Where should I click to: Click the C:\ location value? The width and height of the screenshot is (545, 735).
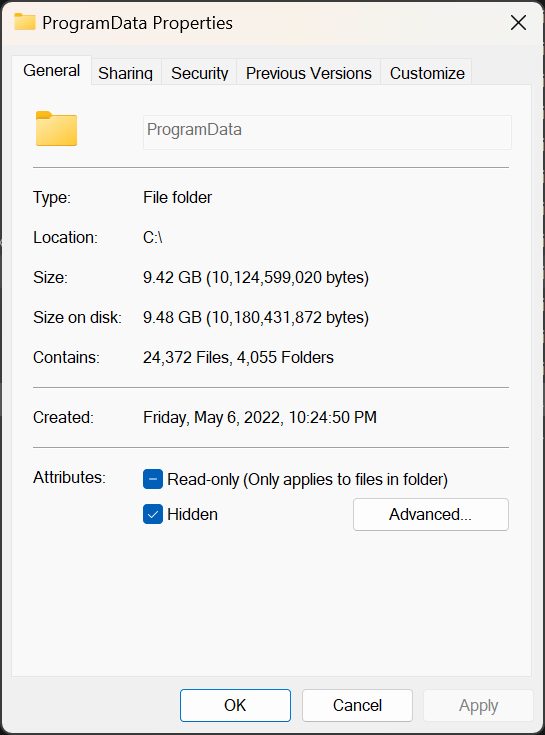[153, 238]
